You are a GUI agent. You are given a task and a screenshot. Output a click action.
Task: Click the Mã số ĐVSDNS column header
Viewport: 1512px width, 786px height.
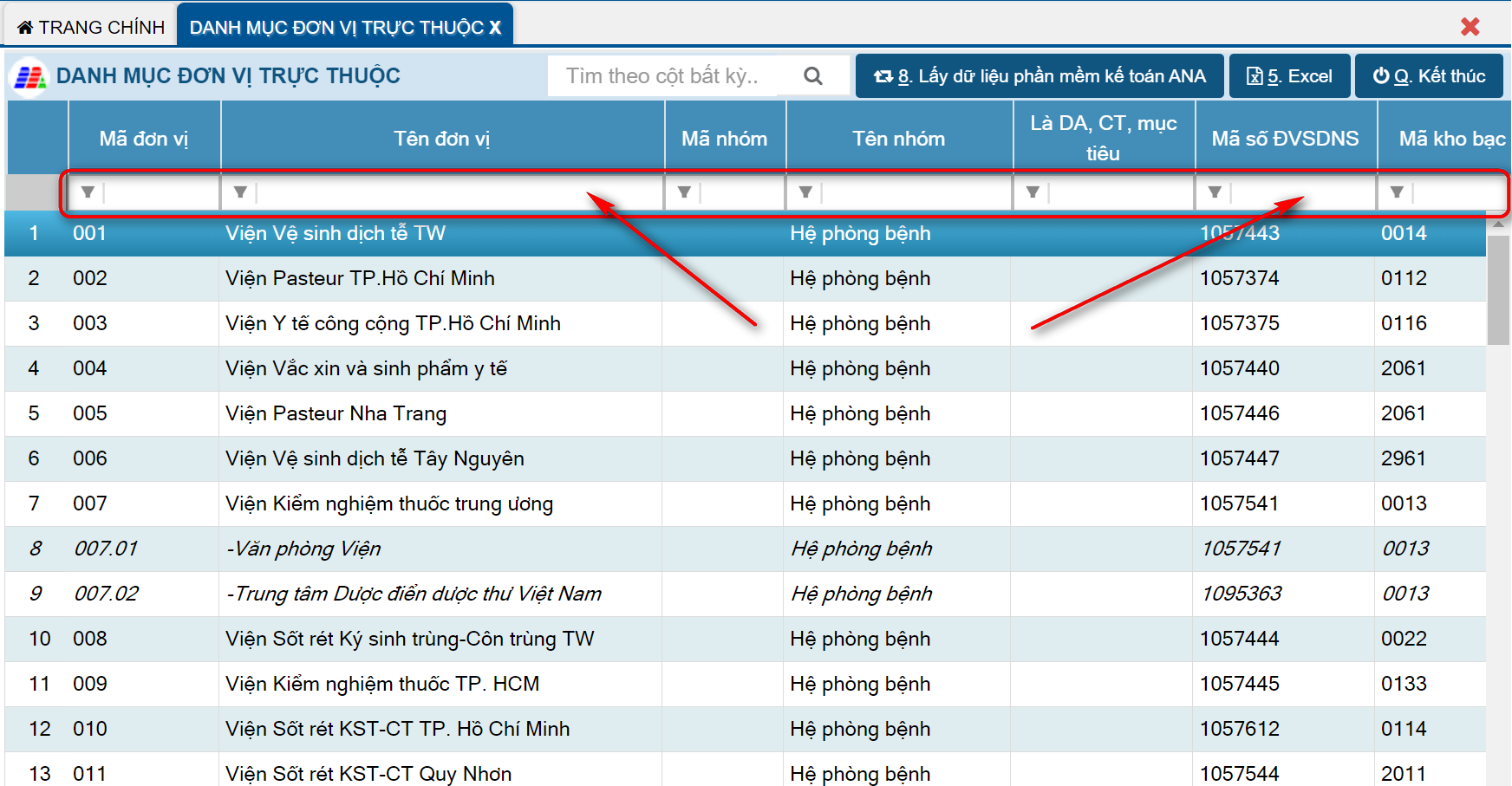pyautogui.click(x=1285, y=139)
